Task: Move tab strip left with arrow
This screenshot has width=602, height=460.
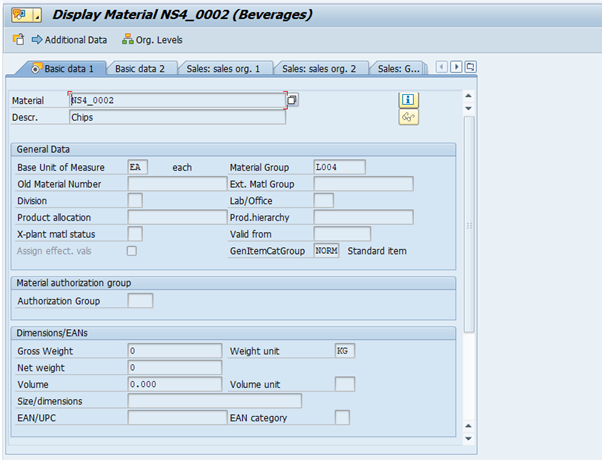Action: click(x=442, y=67)
